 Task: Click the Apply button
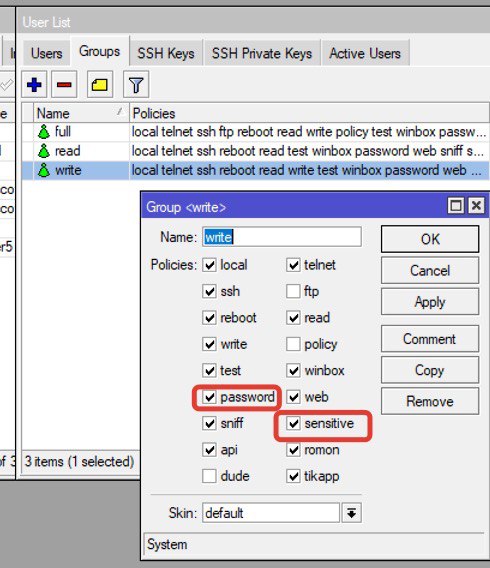pyautogui.click(x=430, y=302)
